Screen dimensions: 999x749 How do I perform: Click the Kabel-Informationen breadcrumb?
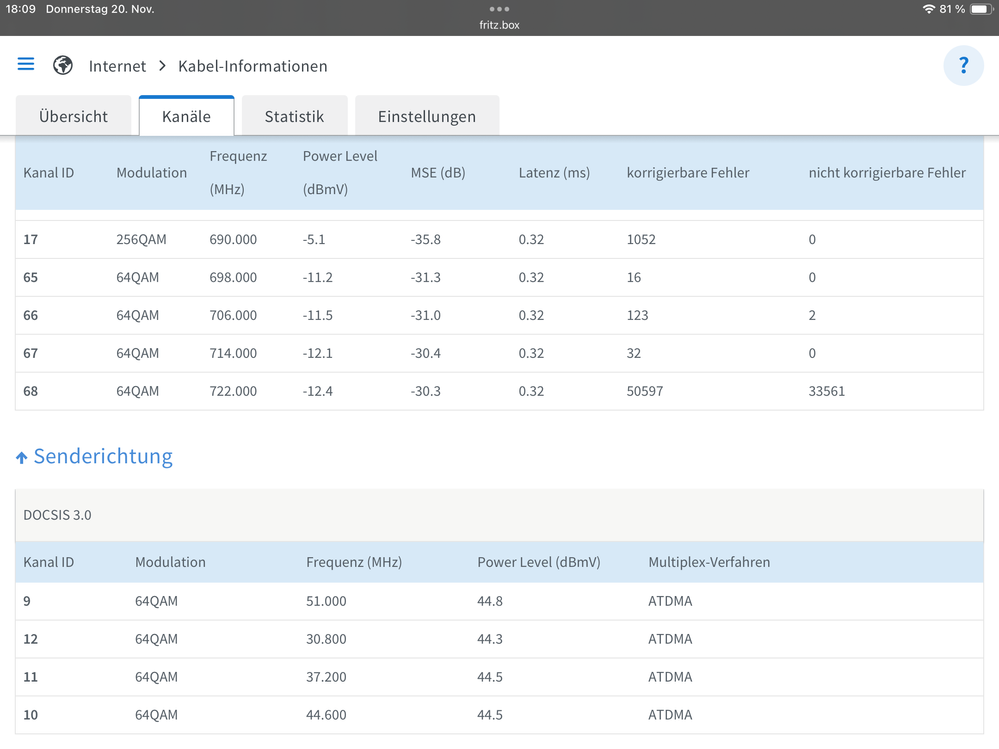pyautogui.click(x=252, y=66)
